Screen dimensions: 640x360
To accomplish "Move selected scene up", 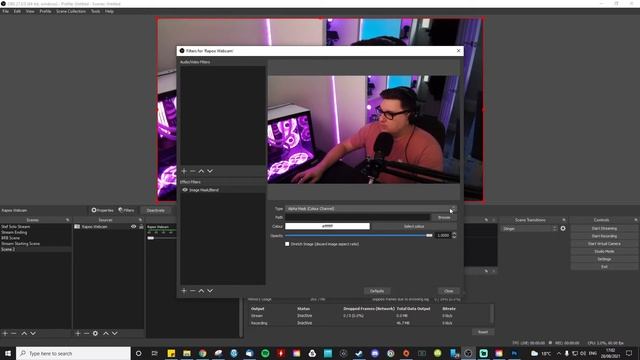I will pyautogui.click(x=24, y=333).
